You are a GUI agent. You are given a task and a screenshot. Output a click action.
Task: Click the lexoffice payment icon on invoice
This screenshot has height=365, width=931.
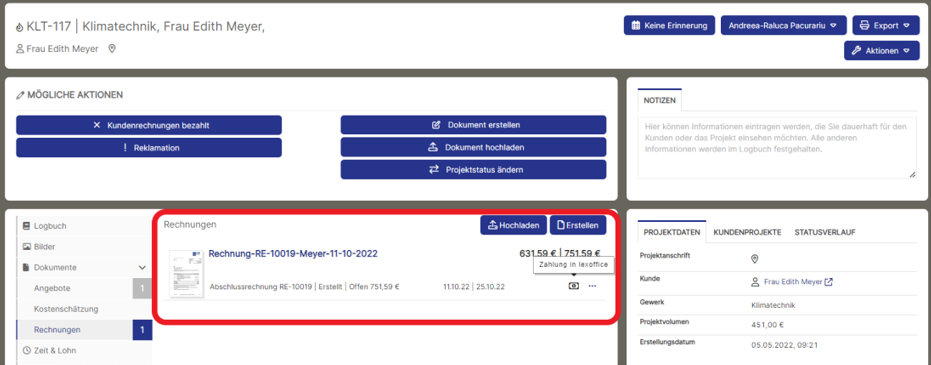[574, 286]
